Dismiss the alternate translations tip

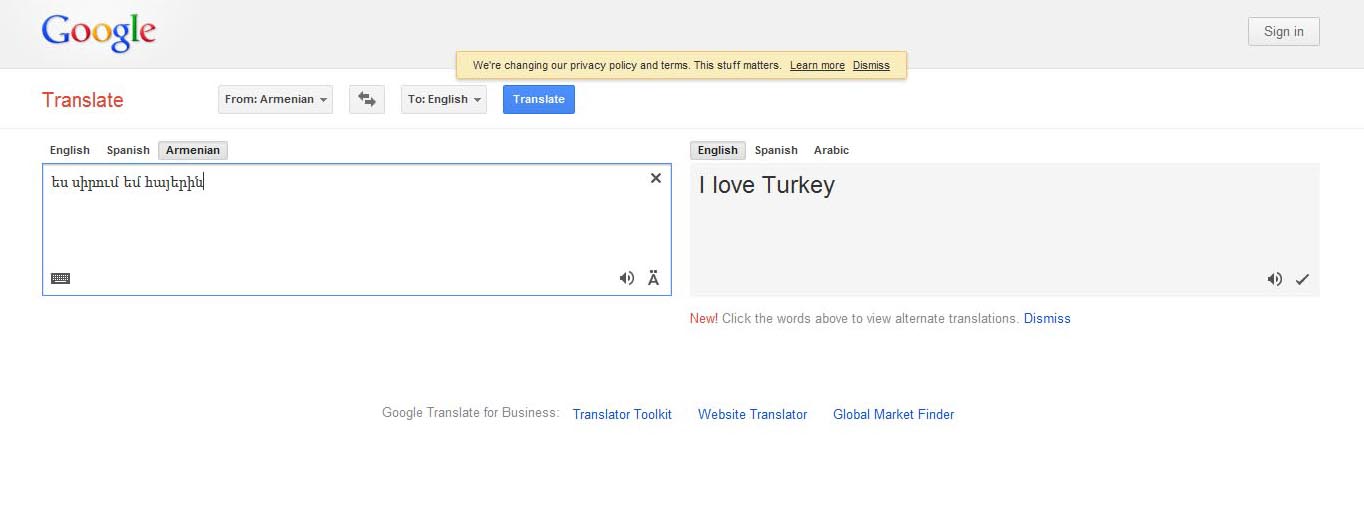pos(1047,319)
